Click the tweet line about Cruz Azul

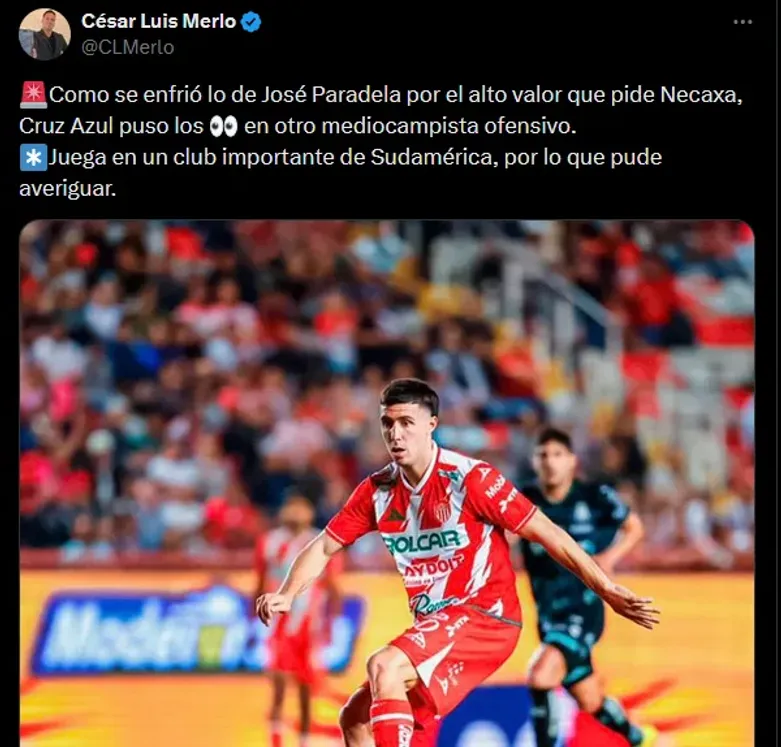tap(297, 126)
